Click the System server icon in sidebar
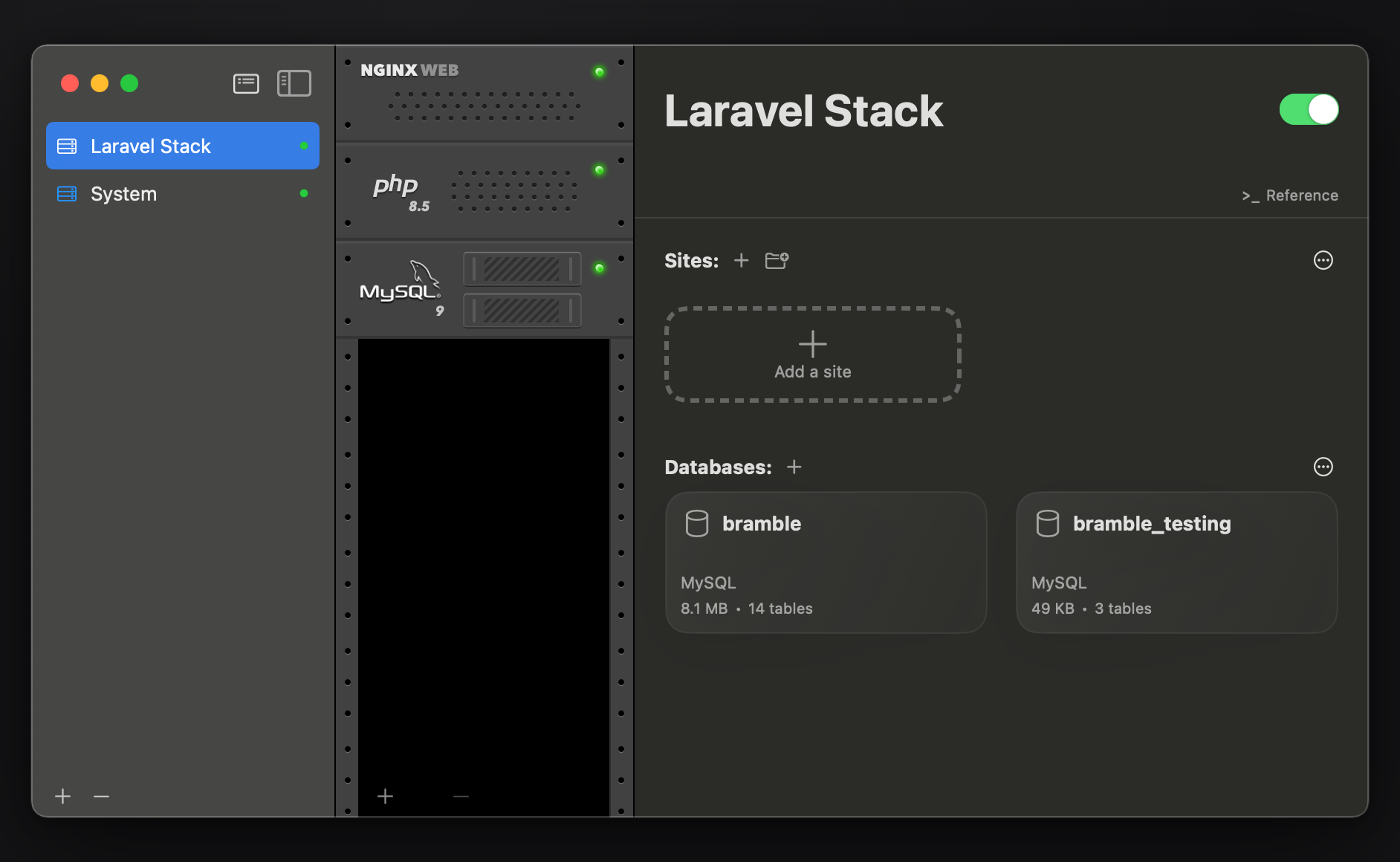 pos(67,194)
